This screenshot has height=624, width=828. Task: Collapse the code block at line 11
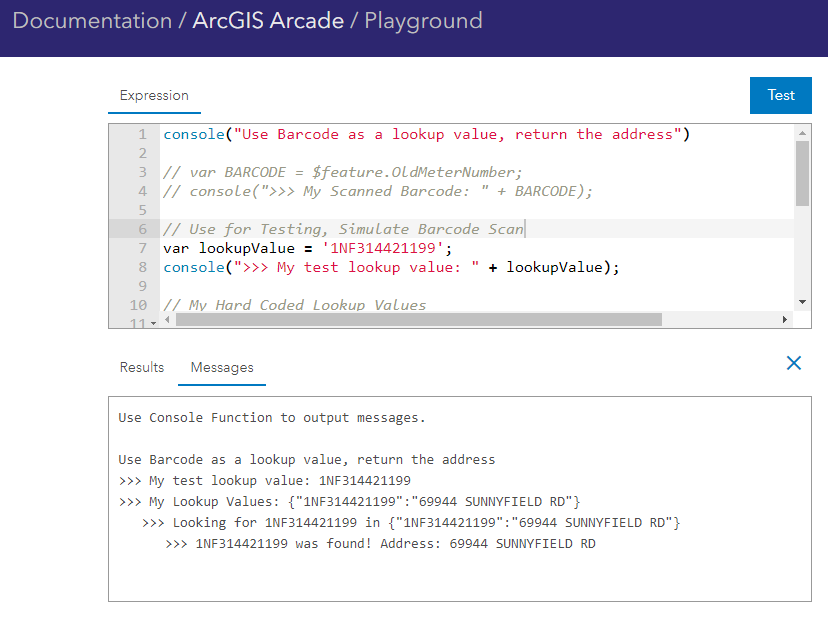coord(152,322)
